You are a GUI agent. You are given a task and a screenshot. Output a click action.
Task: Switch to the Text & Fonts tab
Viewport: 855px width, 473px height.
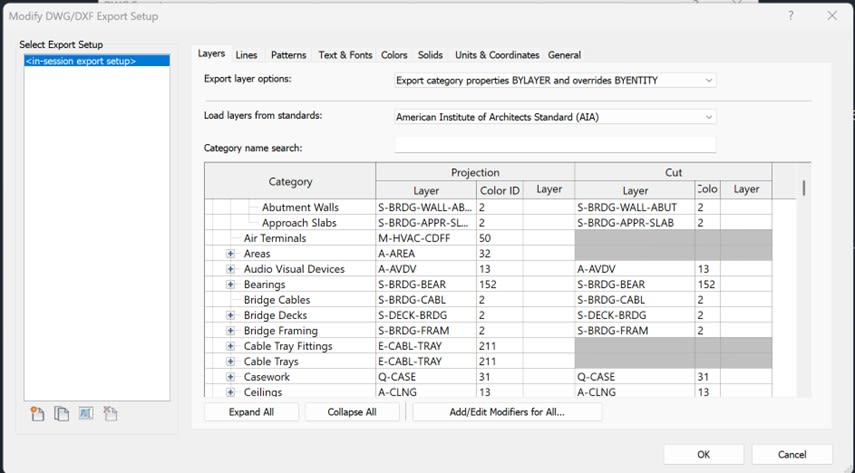(345, 55)
